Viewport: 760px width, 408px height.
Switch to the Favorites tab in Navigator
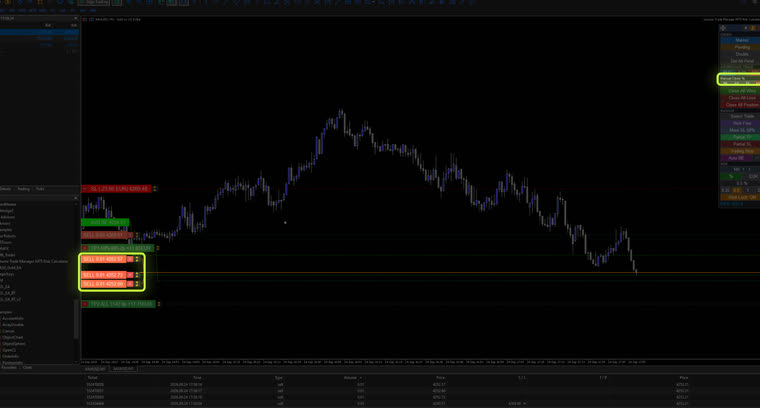(x=9, y=367)
